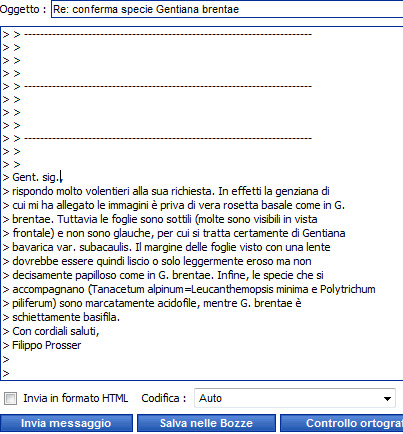Viewport: 403px width, 434px height.
Task: Run Controllo ortografico spell check
Action: click(x=342, y=423)
